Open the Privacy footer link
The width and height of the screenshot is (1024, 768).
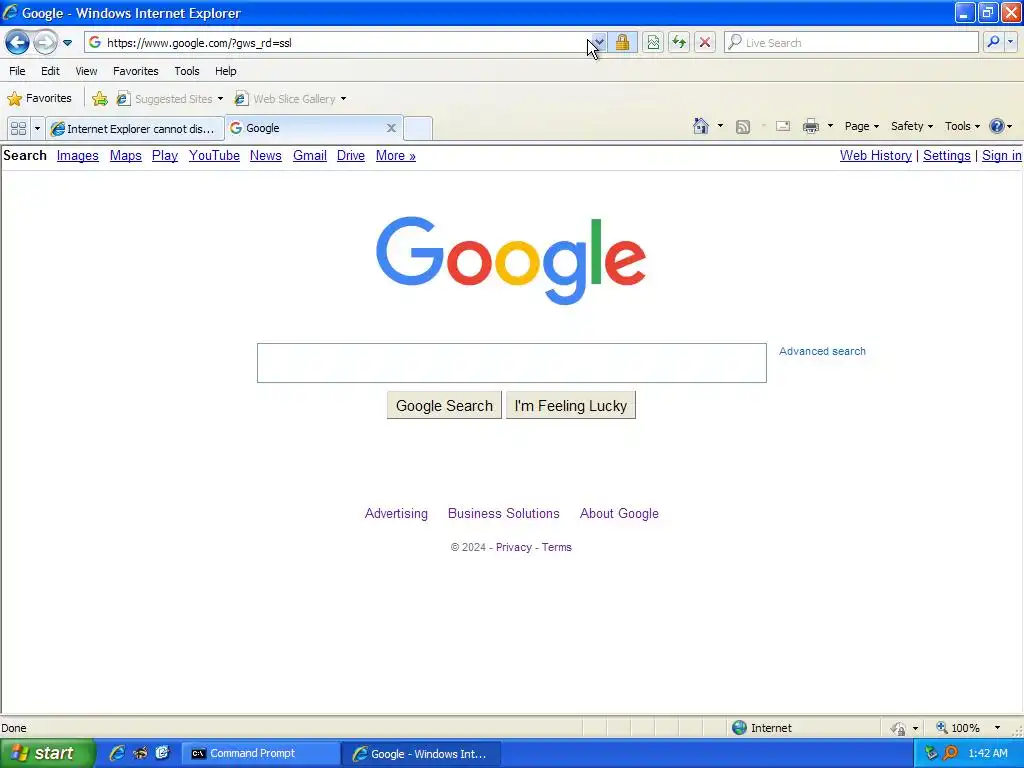pyautogui.click(x=514, y=547)
